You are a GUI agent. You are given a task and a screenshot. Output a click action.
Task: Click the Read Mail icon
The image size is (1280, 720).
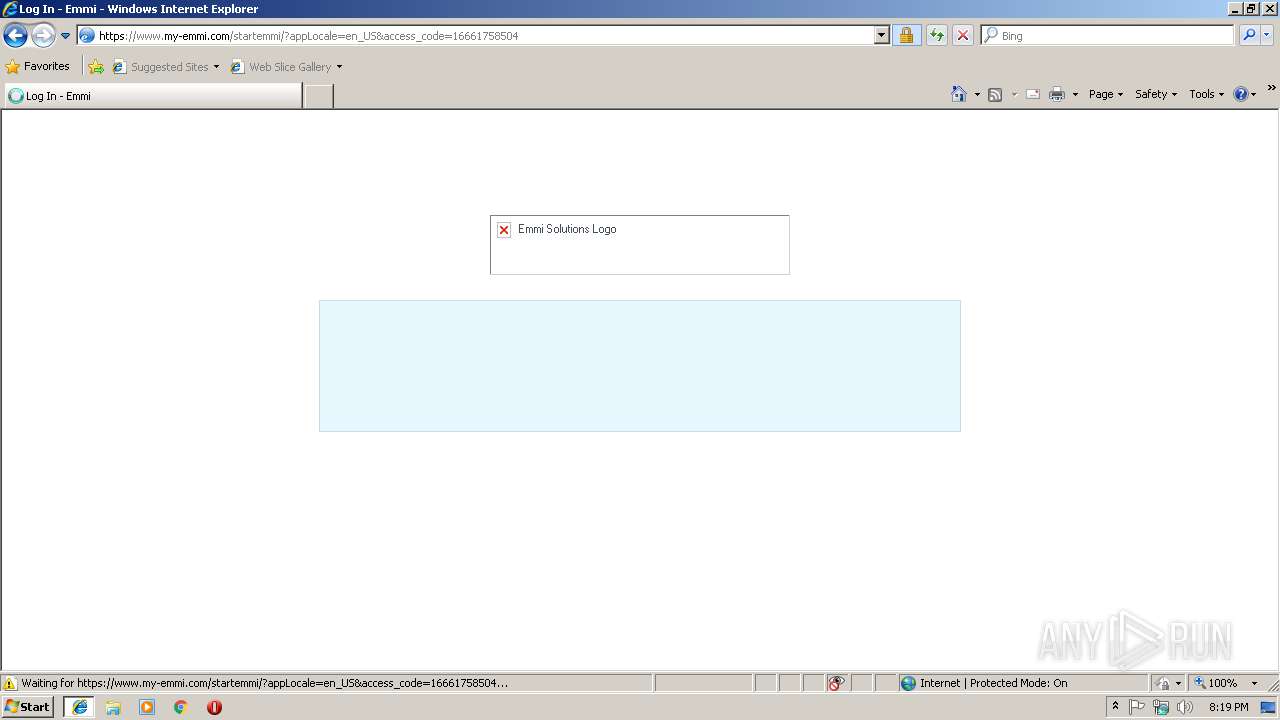tap(1033, 94)
